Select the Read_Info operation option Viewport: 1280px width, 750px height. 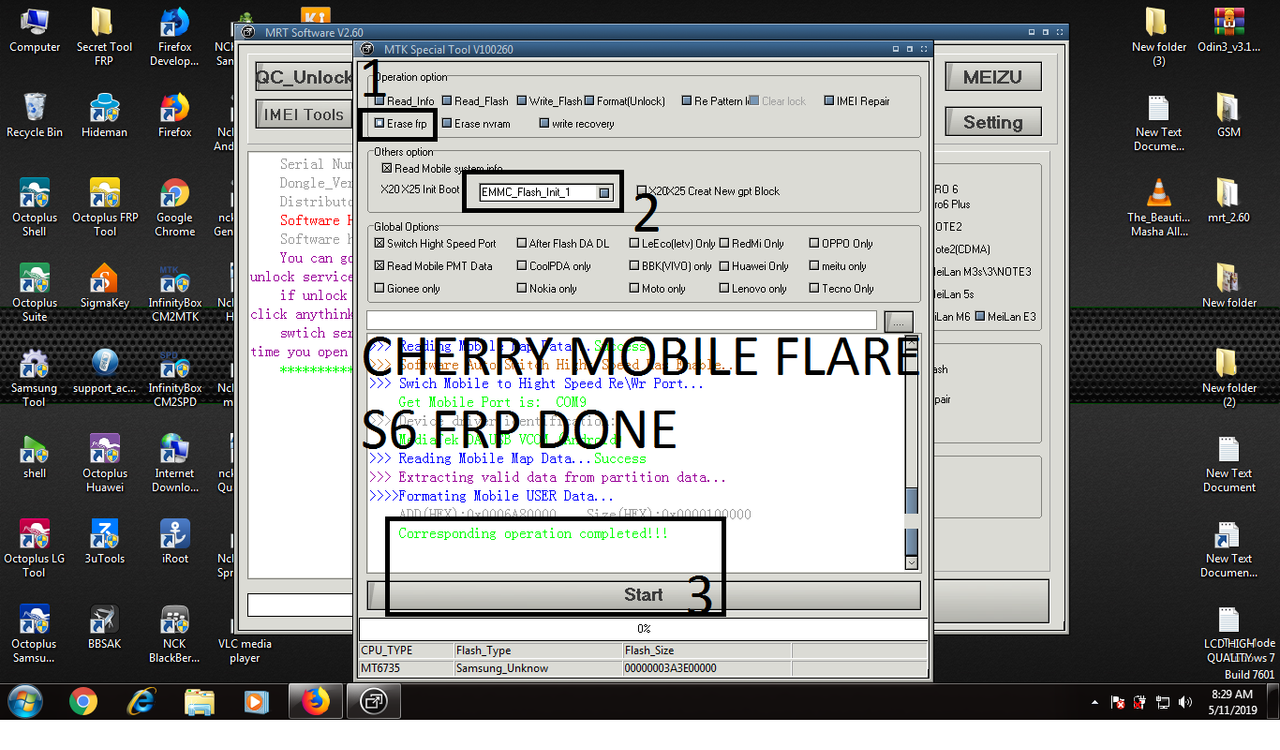[404, 101]
